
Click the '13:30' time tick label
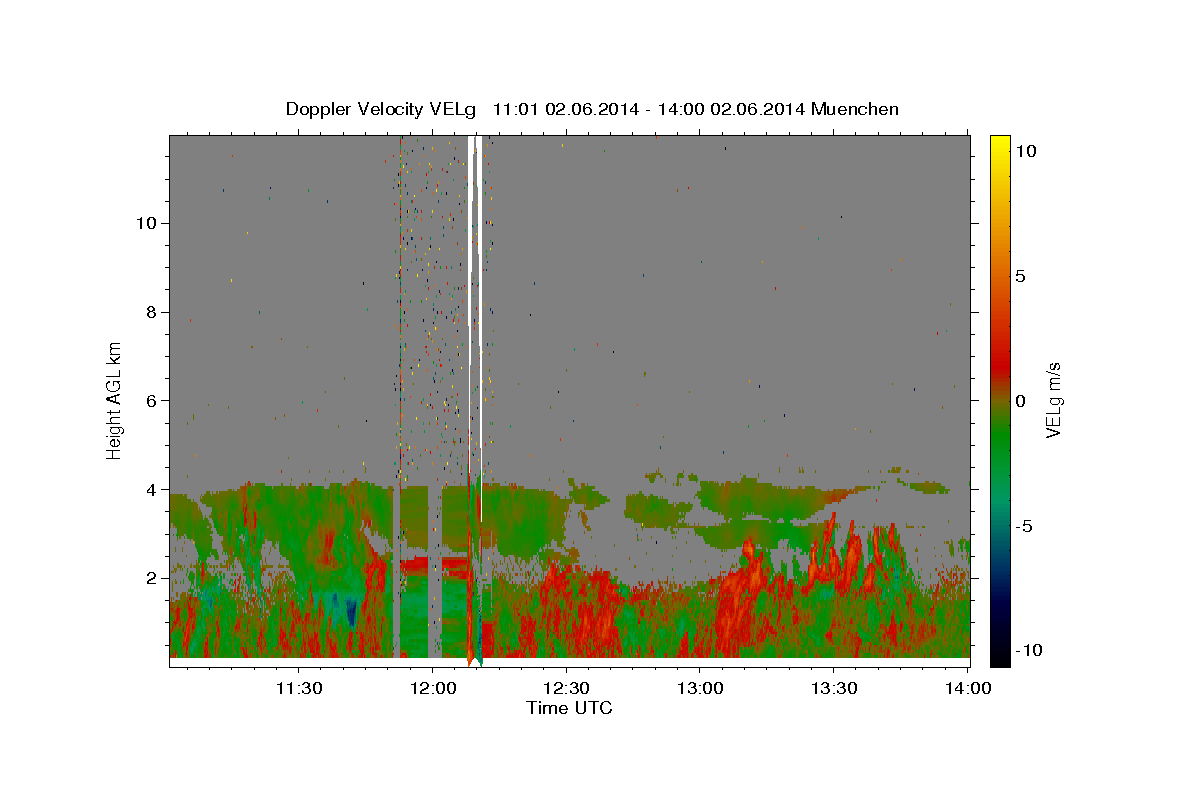834,688
